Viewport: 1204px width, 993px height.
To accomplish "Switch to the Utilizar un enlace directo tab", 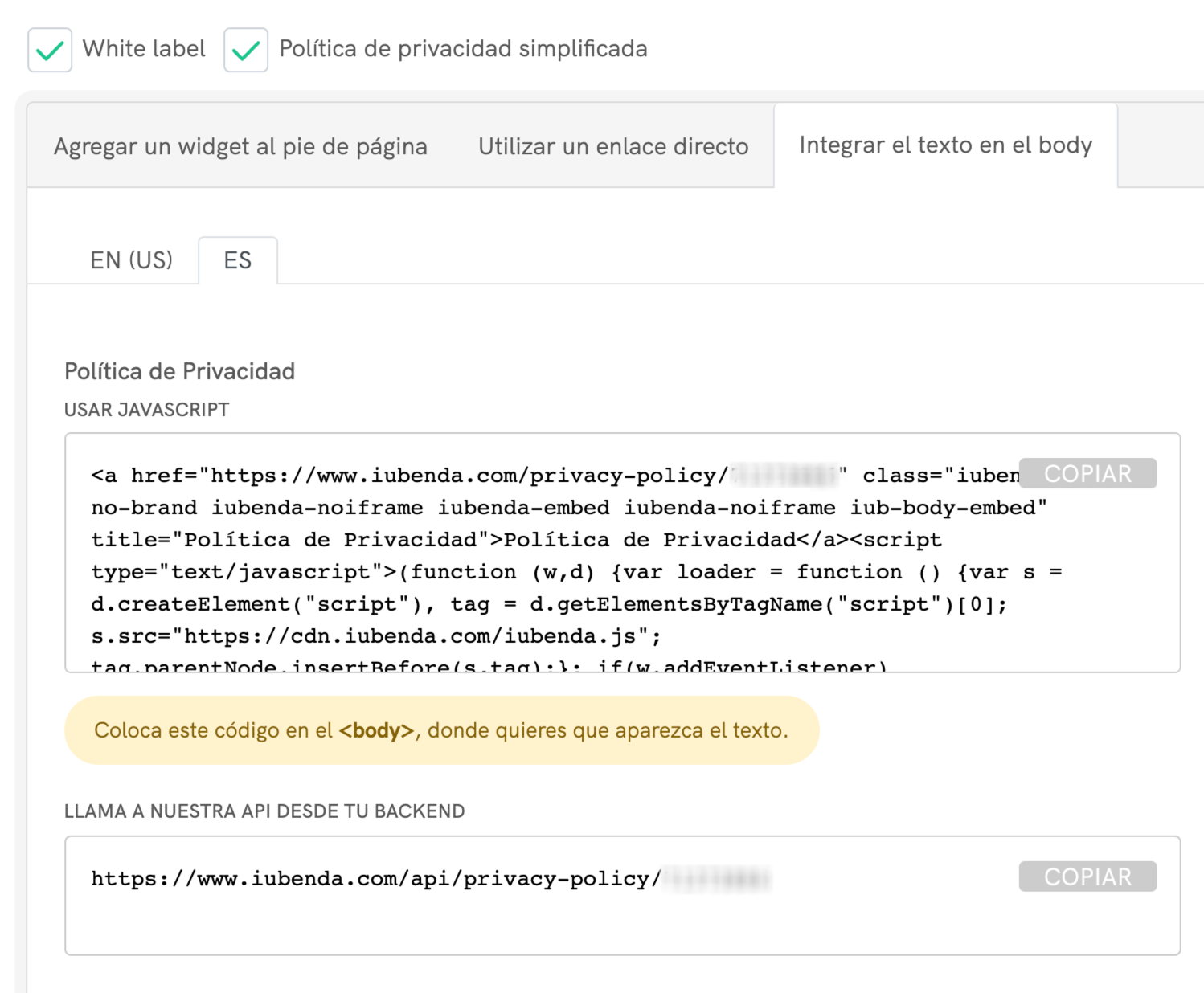I will [613, 146].
